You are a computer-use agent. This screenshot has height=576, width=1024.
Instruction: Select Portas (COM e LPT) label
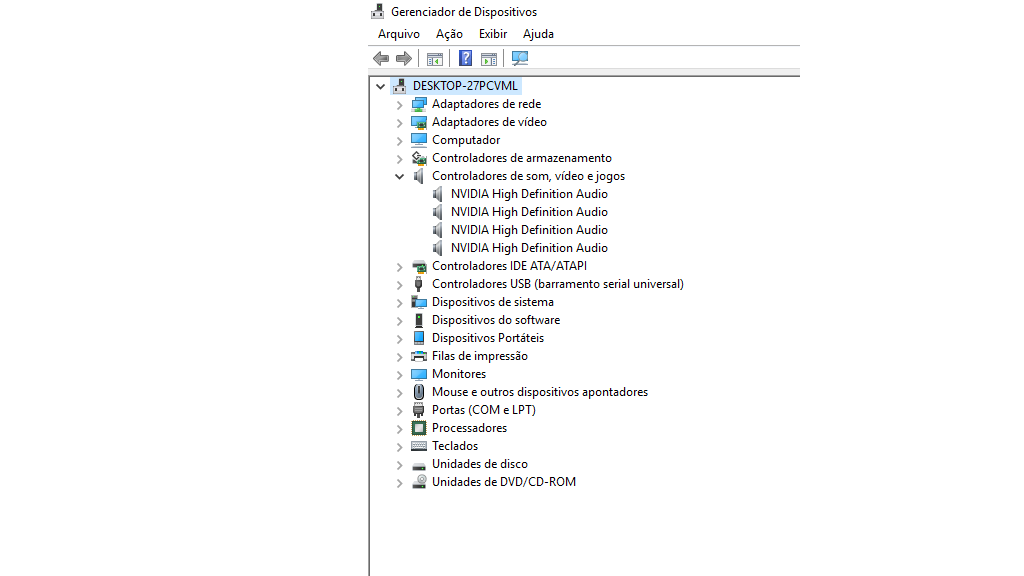483,410
